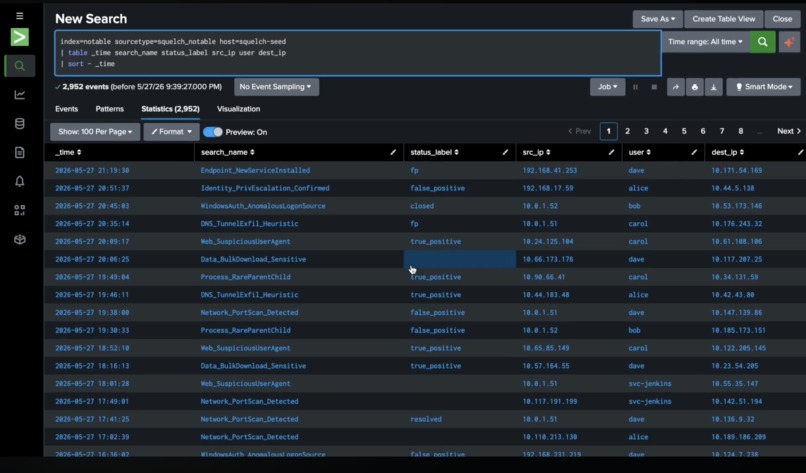Open the Job dropdown menu
The width and height of the screenshot is (806, 473).
(x=607, y=87)
